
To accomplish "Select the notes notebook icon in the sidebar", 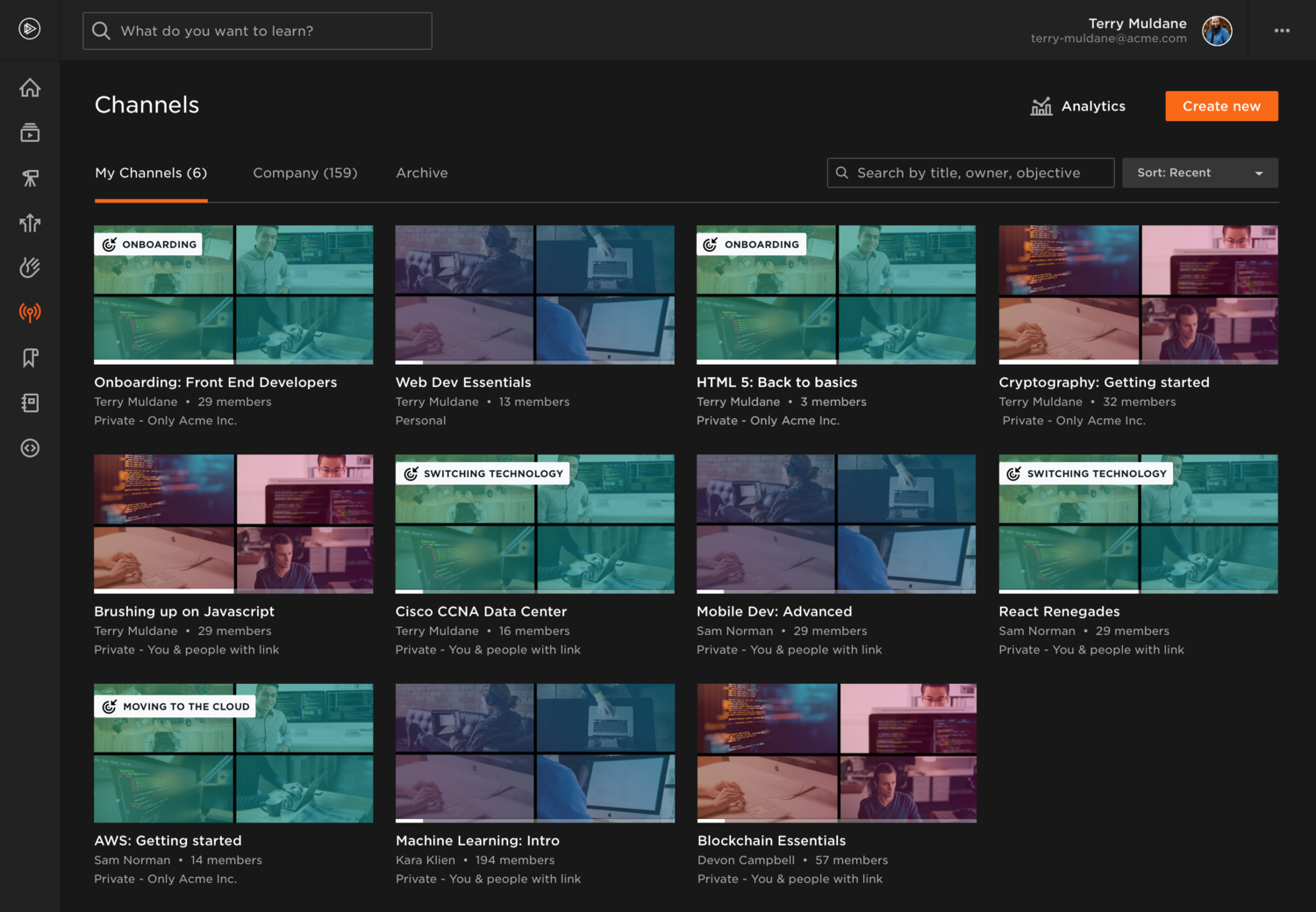I will 30,403.
